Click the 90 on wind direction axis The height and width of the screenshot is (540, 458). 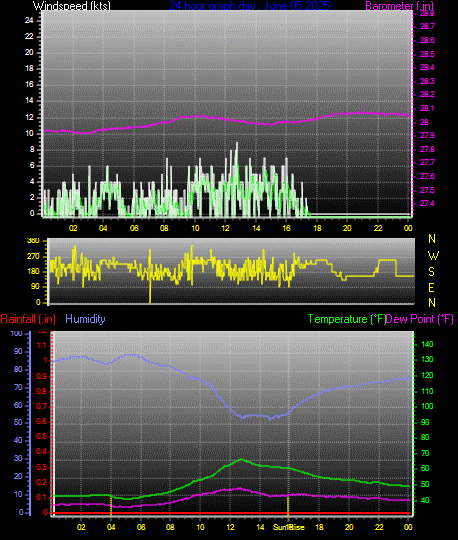tap(35, 287)
